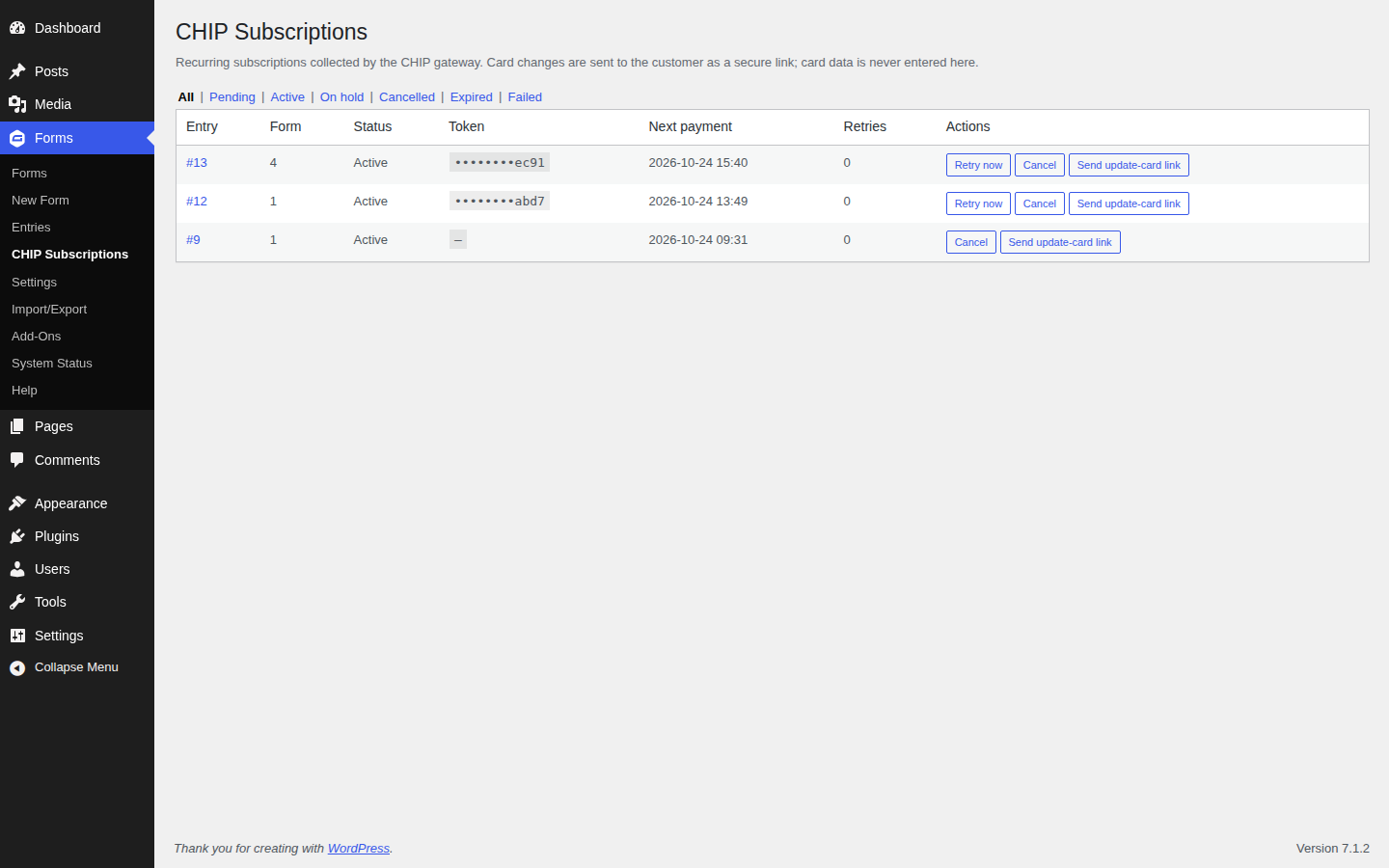The image size is (1389, 868).
Task: Open CHIP Subscriptions submenu item
Action: 69,255
